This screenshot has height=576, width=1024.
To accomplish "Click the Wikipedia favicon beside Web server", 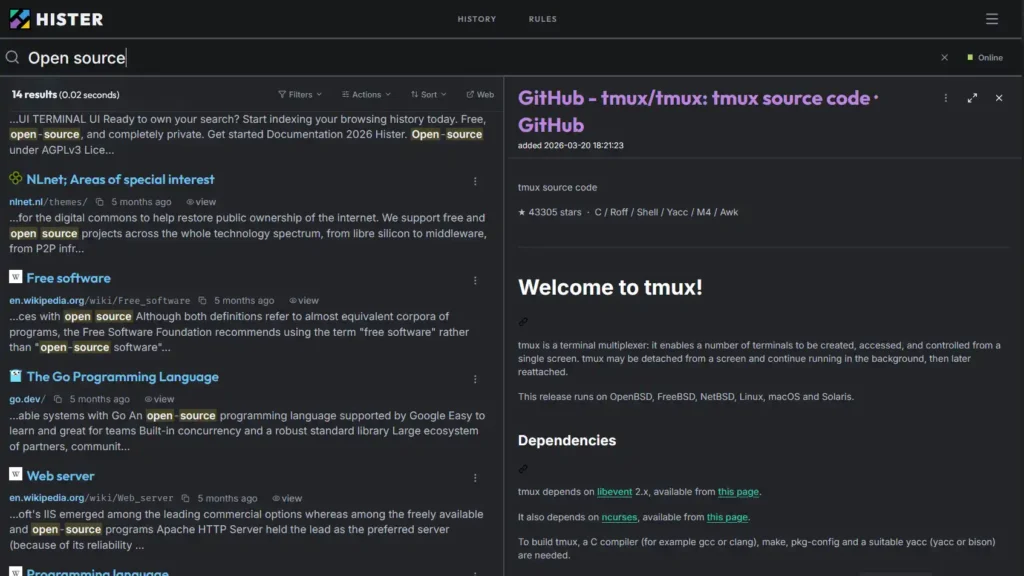I will tap(16, 474).
